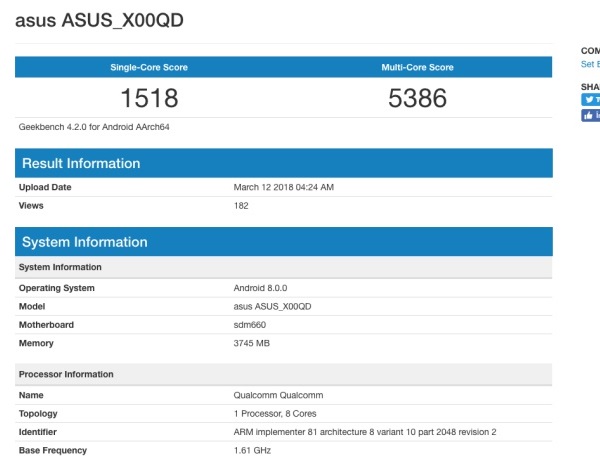
Task: Select the 3745 MB memory value
Action: (251, 343)
